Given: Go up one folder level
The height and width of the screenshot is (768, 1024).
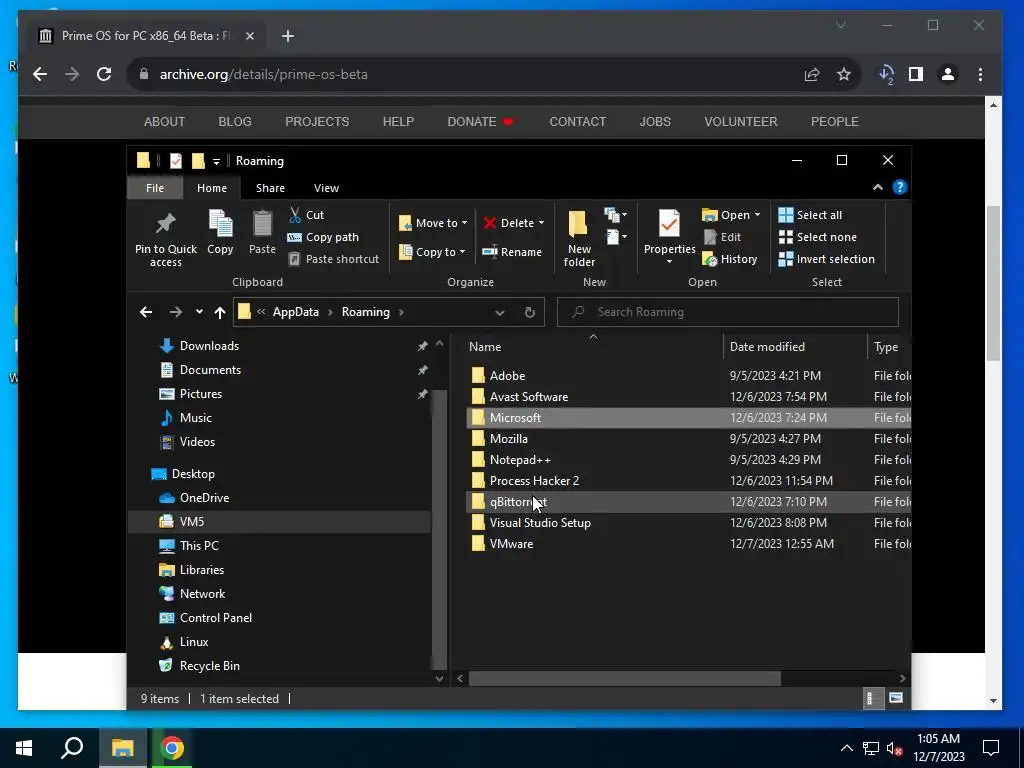Looking at the screenshot, I should coord(220,312).
